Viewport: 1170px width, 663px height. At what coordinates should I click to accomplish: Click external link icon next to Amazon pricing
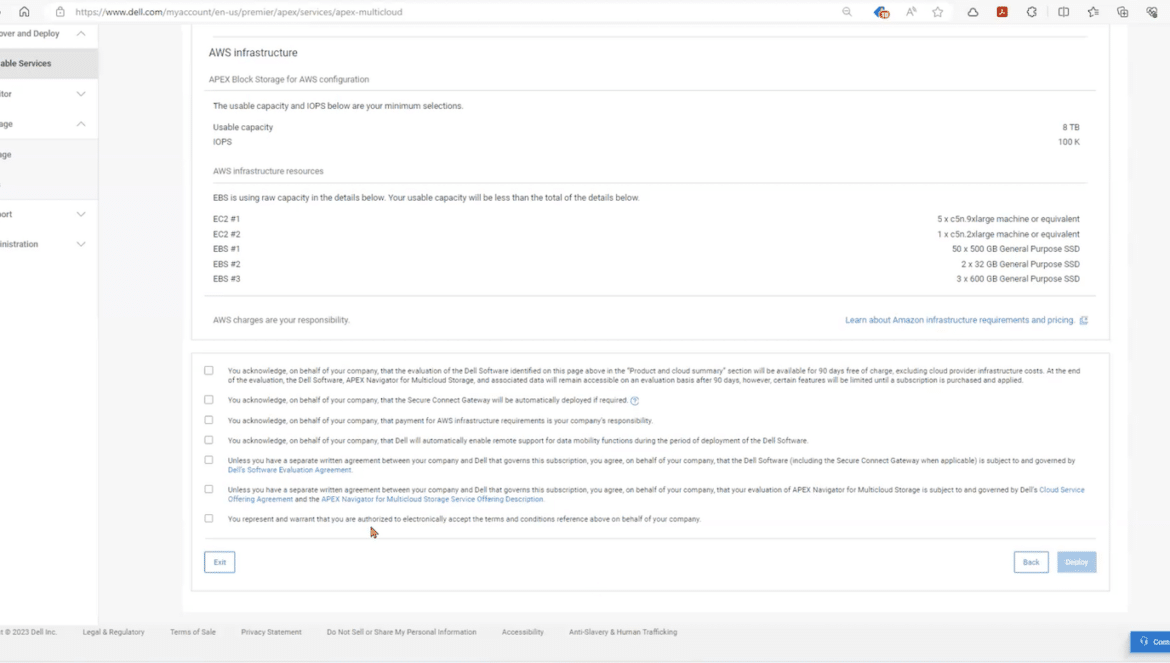pyautogui.click(x=1083, y=320)
